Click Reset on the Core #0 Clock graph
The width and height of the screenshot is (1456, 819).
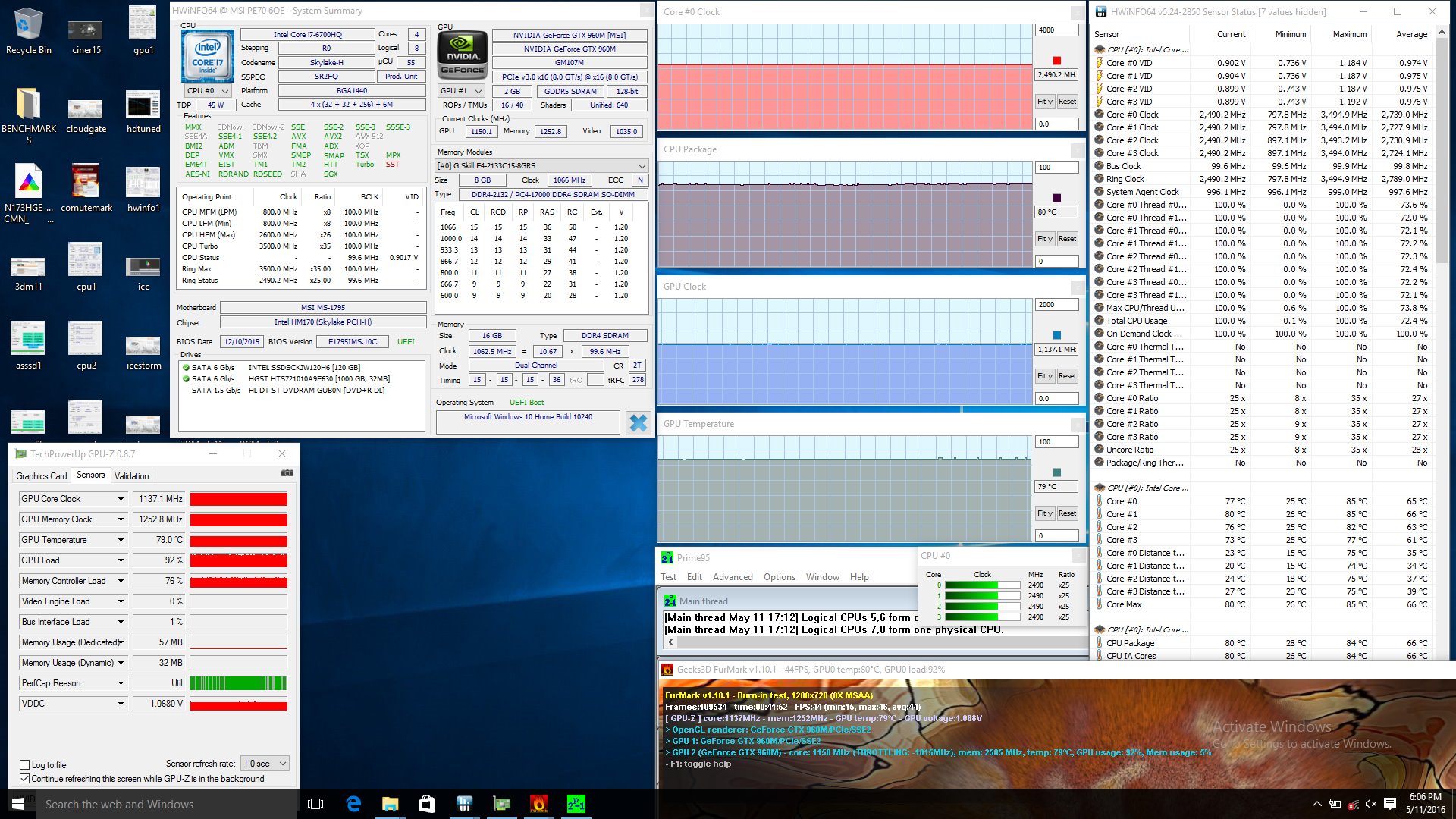click(x=1067, y=102)
